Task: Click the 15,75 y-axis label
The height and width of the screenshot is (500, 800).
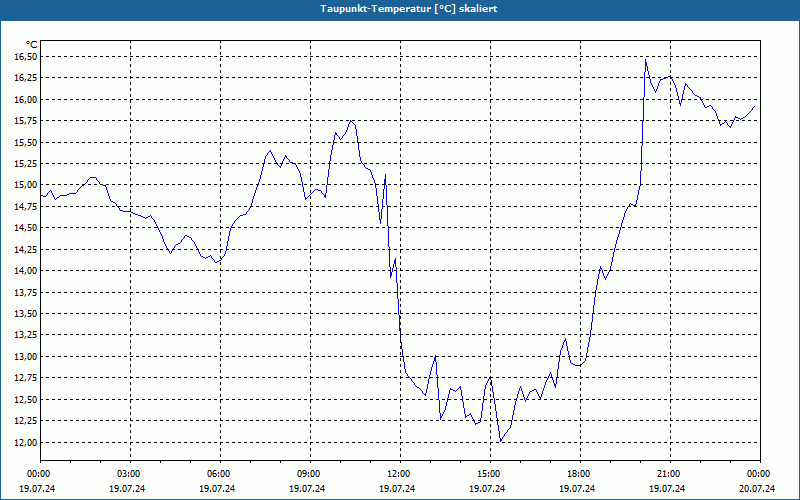Action: 26,121
